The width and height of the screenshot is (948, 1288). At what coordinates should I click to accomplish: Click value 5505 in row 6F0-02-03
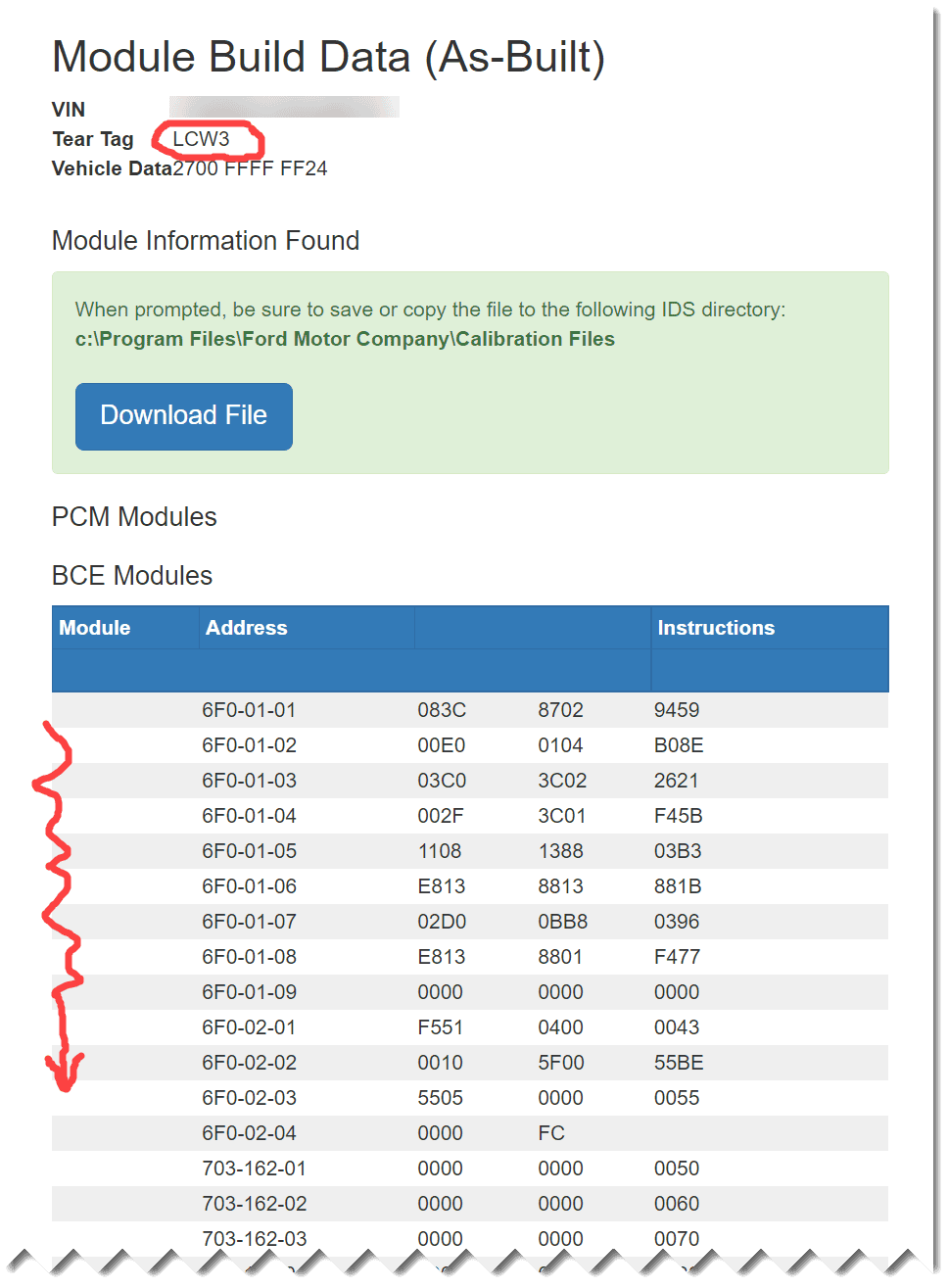point(440,1098)
